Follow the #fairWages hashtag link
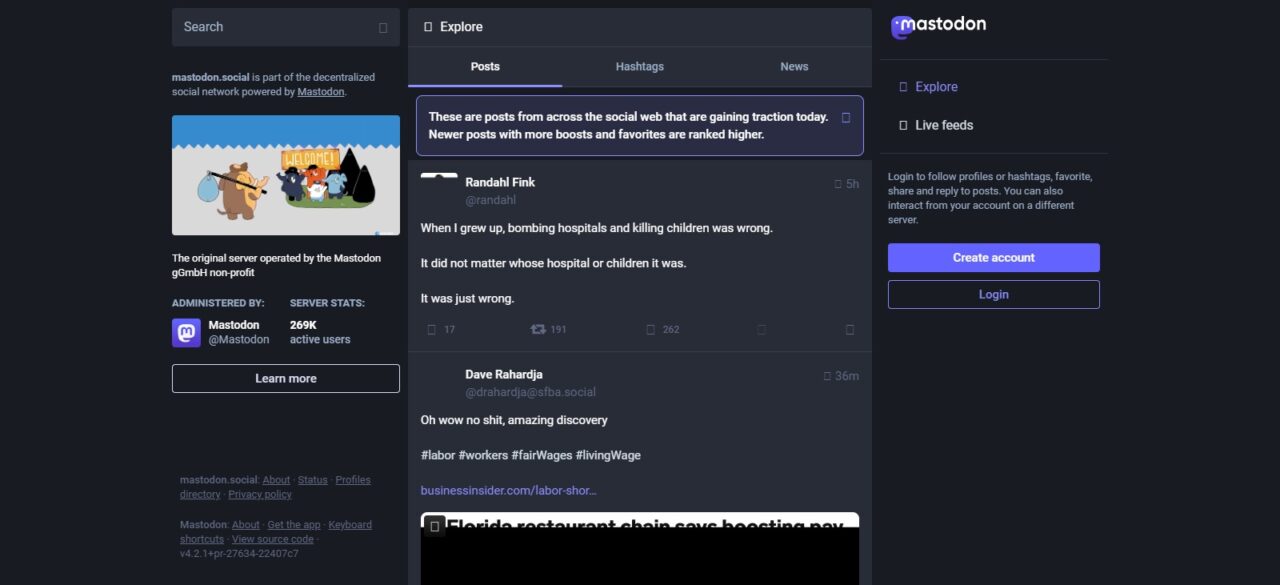1280x585 pixels. pos(542,455)
